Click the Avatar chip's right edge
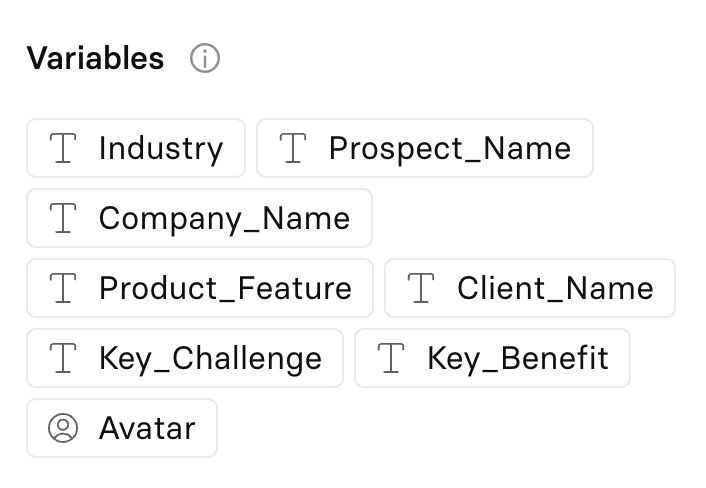This screenshot has width=706, height=488. pyautogui.click(x=209, y=428)
